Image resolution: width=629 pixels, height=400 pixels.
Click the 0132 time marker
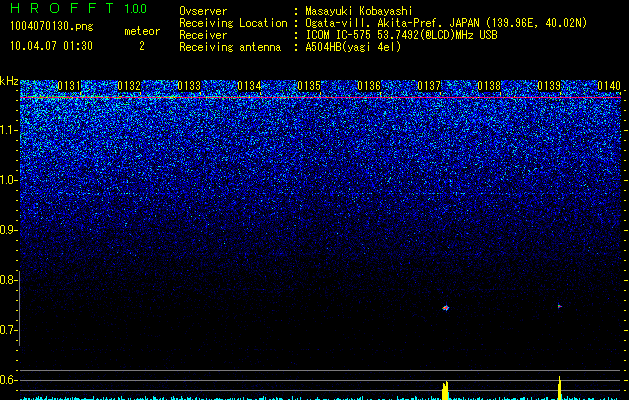(x=129, y=86)
